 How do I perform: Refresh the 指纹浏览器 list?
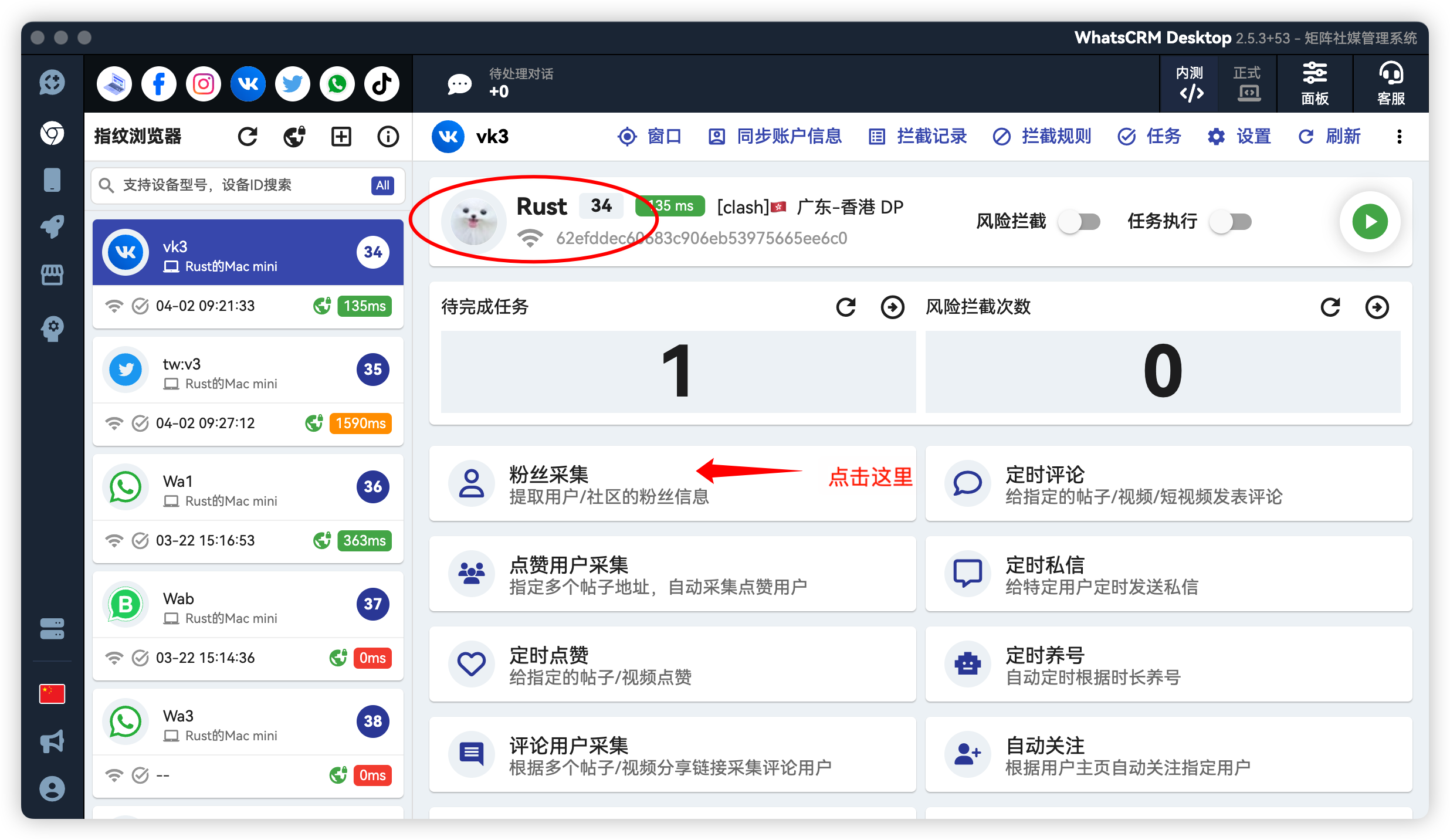(248, 136)
